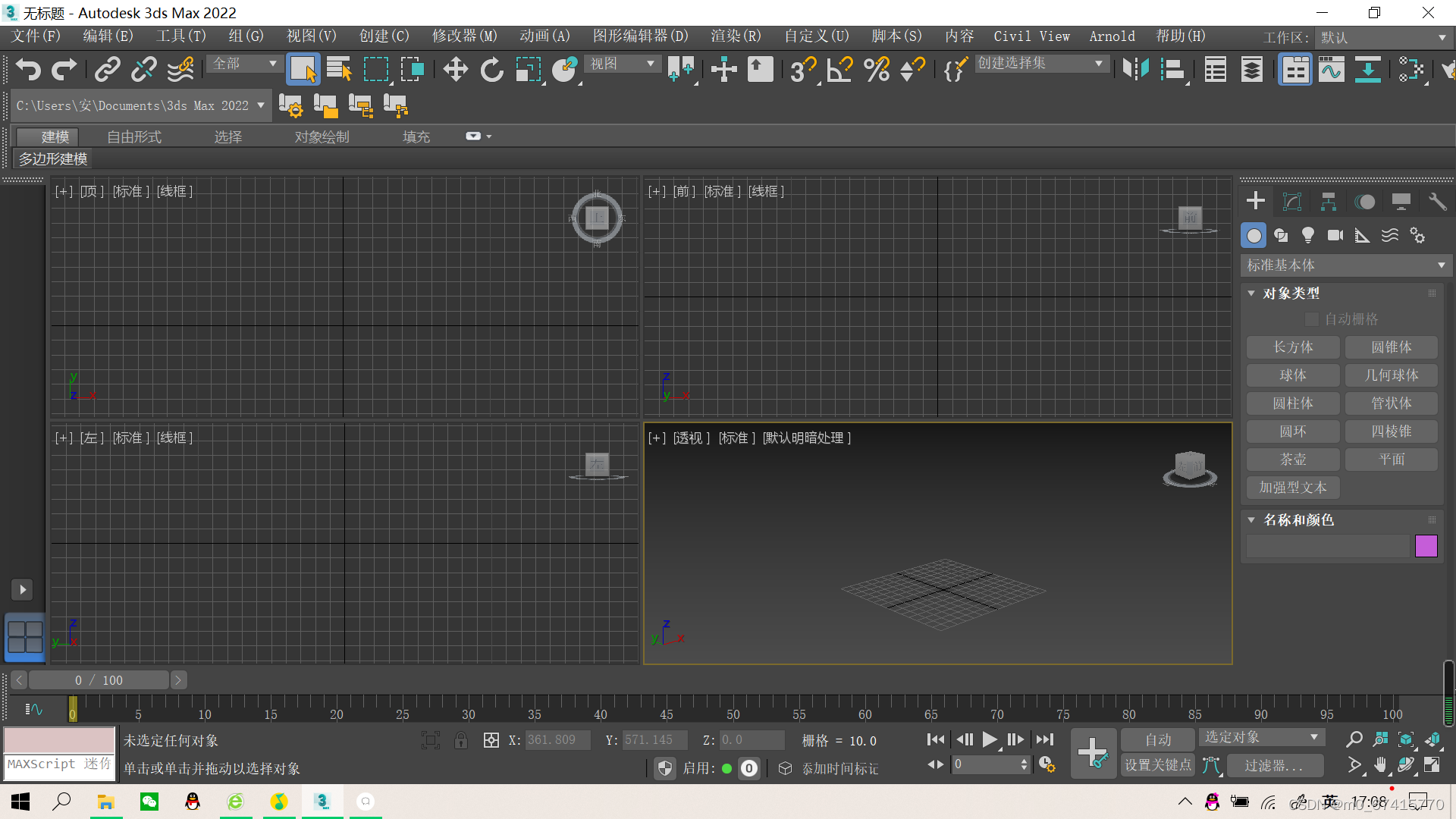
Task: Select the Cameras category icon
Action: (1335, 236)
